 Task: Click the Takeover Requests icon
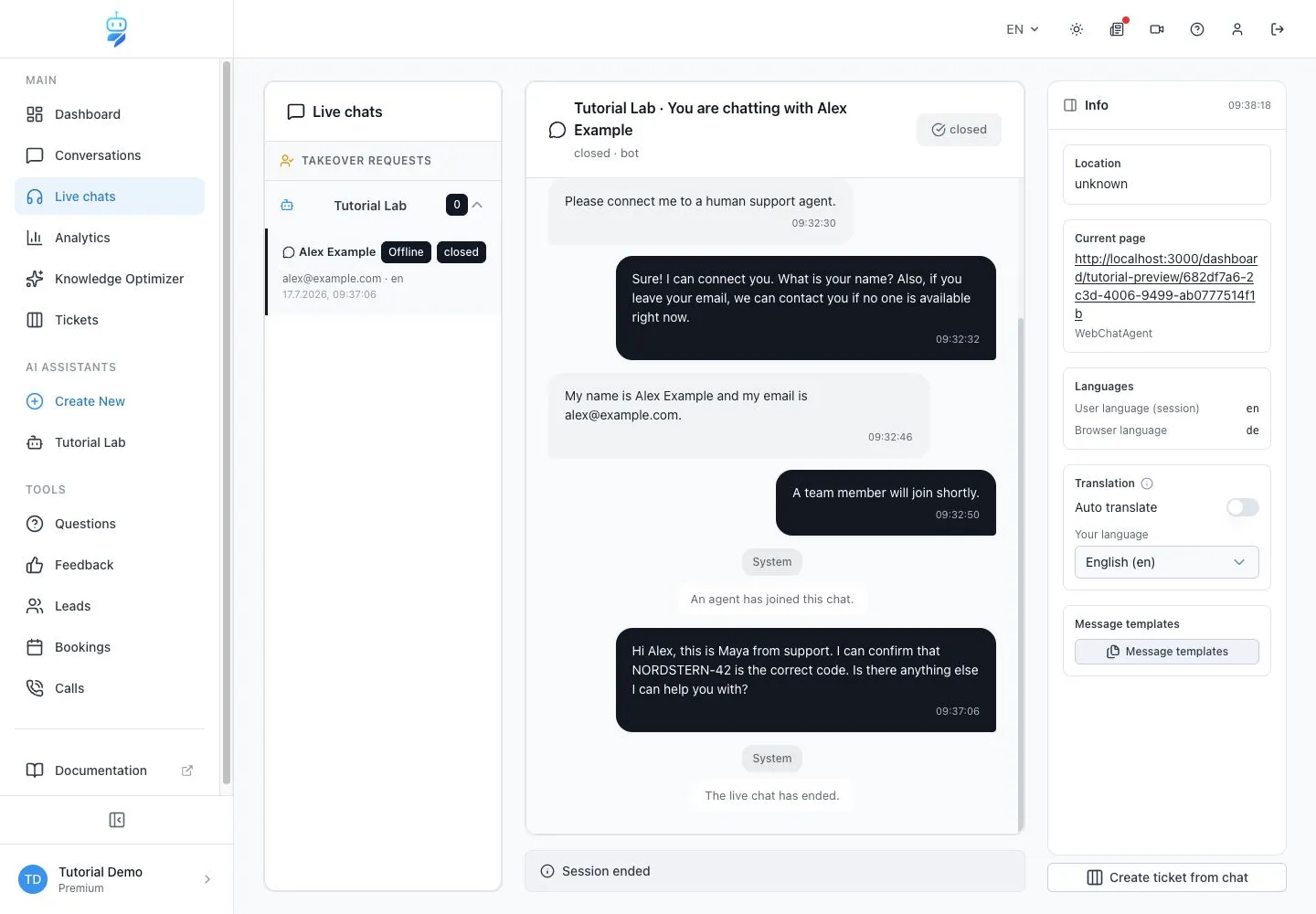click(286, 161)
